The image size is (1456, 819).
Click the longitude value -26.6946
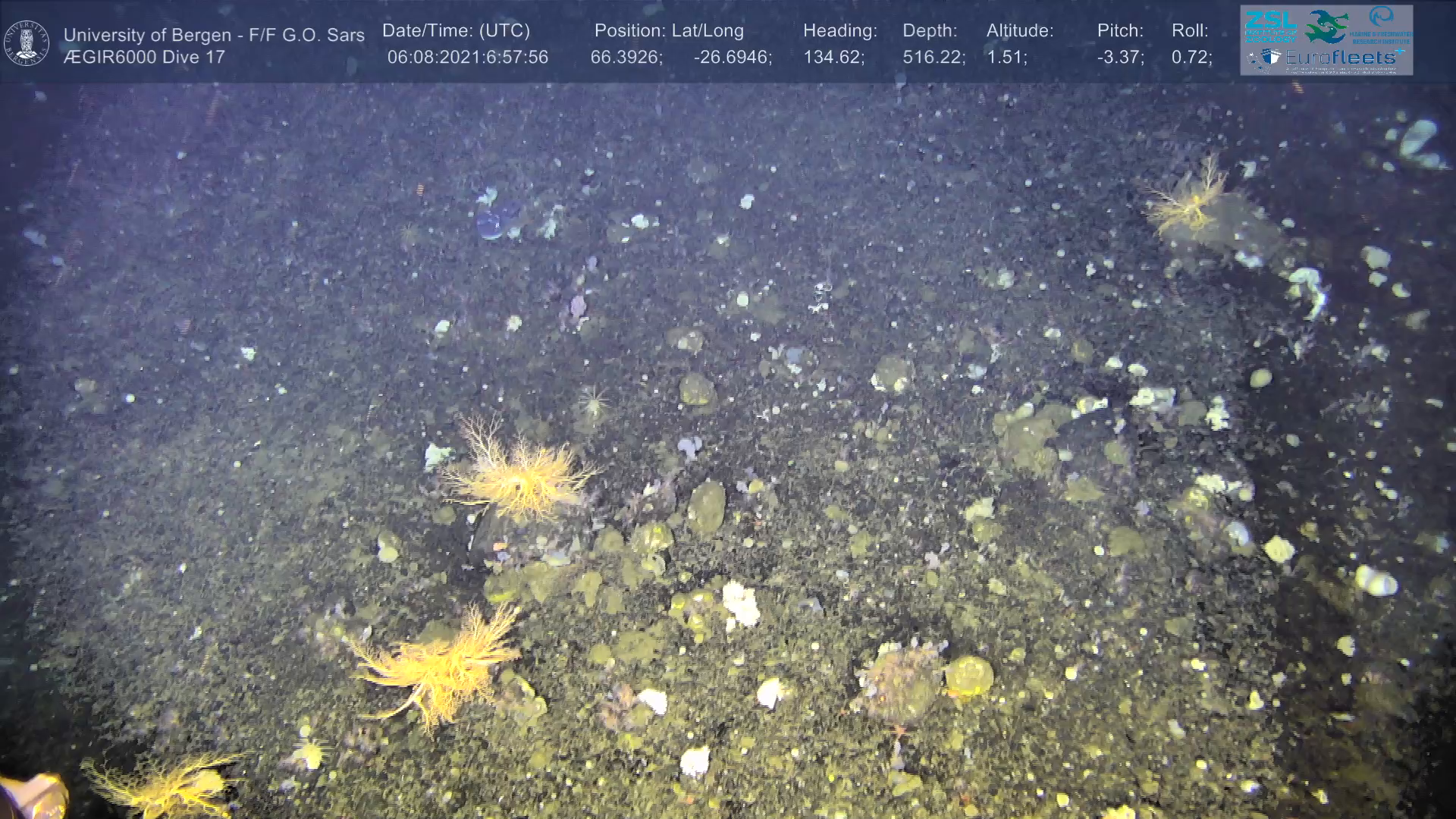[x=733, y=58]
